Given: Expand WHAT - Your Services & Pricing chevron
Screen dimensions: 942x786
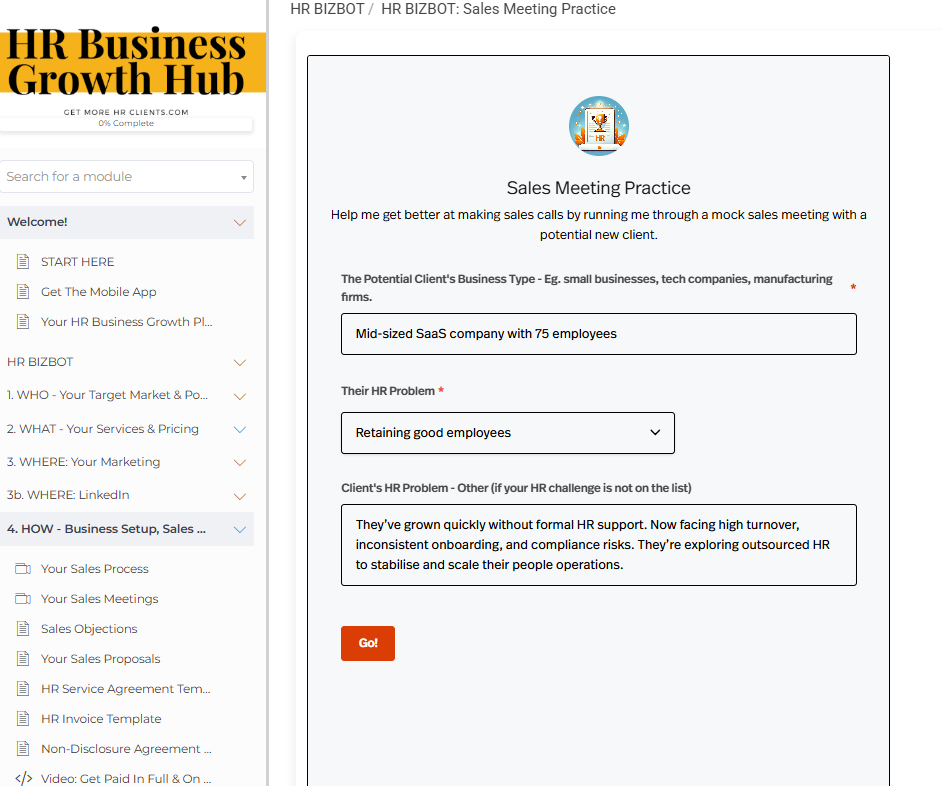Looking at the screenshot, I should (x=240, y=429).
